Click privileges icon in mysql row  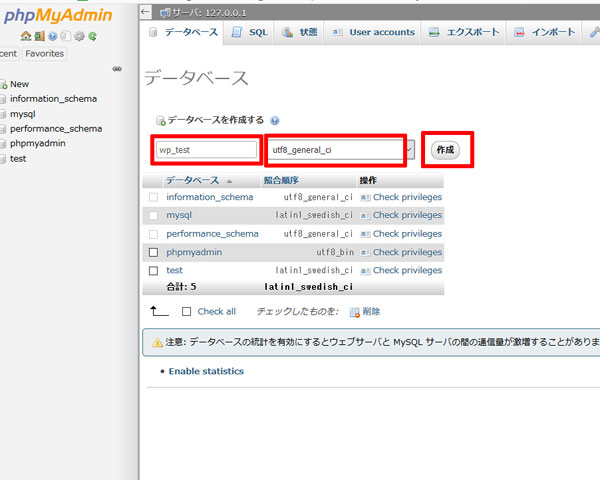[x=365, y=216]
